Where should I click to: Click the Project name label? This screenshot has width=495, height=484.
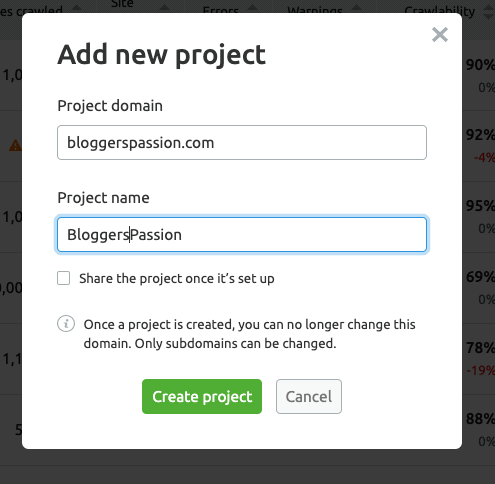click(103, 198)
